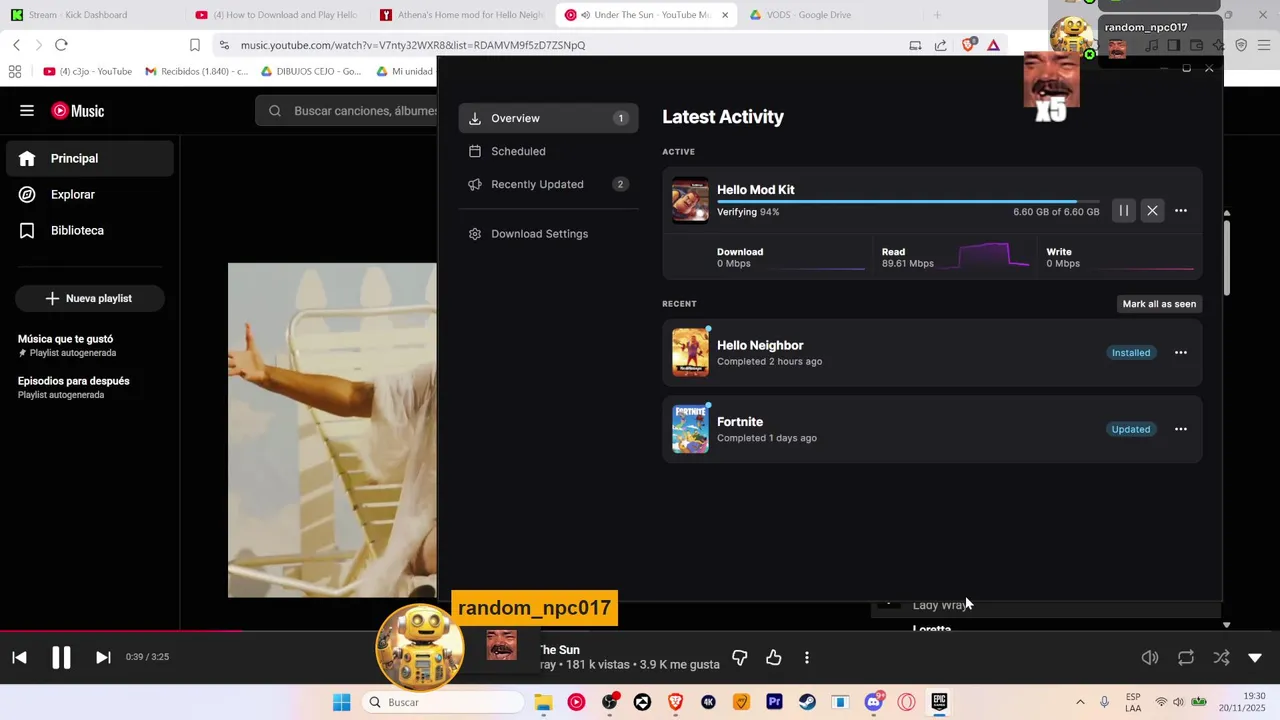Switch to How to Download and Play tab
The image size is (1280, 720).
(x=278, y=15)
